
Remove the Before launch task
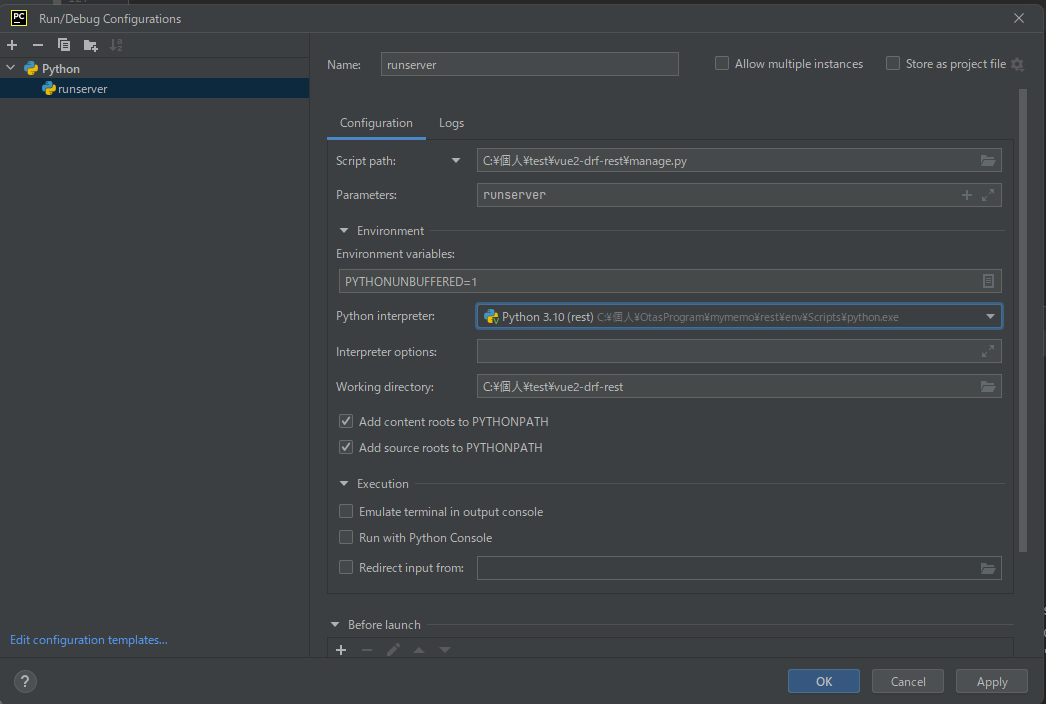tap(367, 649)
